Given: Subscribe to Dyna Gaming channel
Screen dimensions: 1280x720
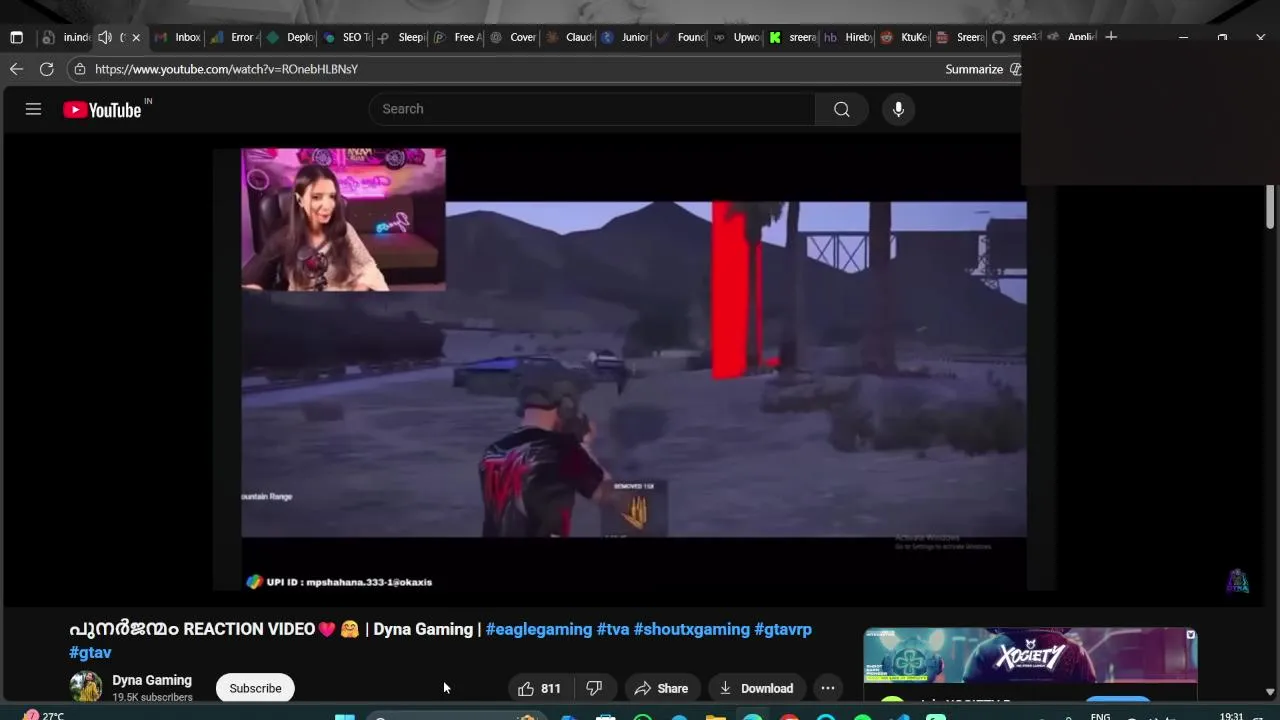Looking at the screenshot, I should pos(255,688).
